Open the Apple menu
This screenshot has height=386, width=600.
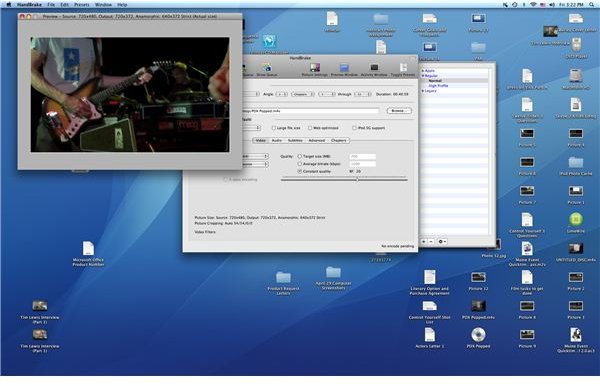8,5
